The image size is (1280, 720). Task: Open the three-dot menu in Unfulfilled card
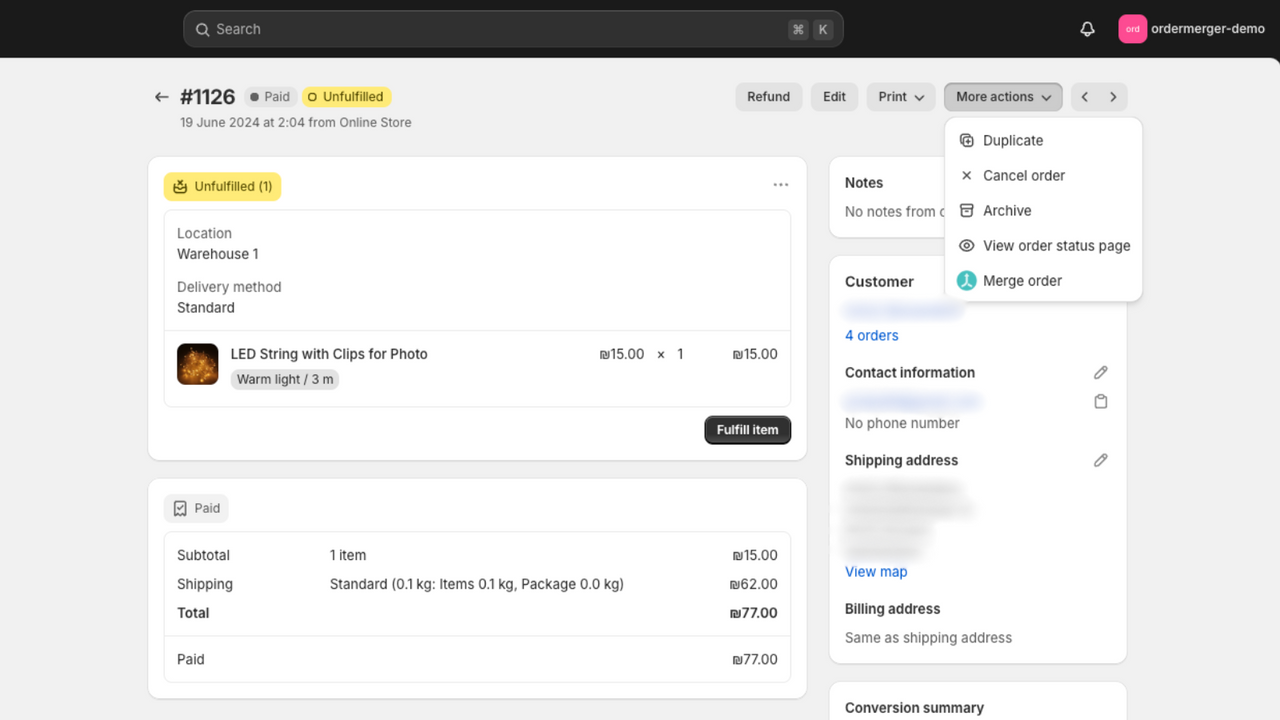[x=781, y=185]
